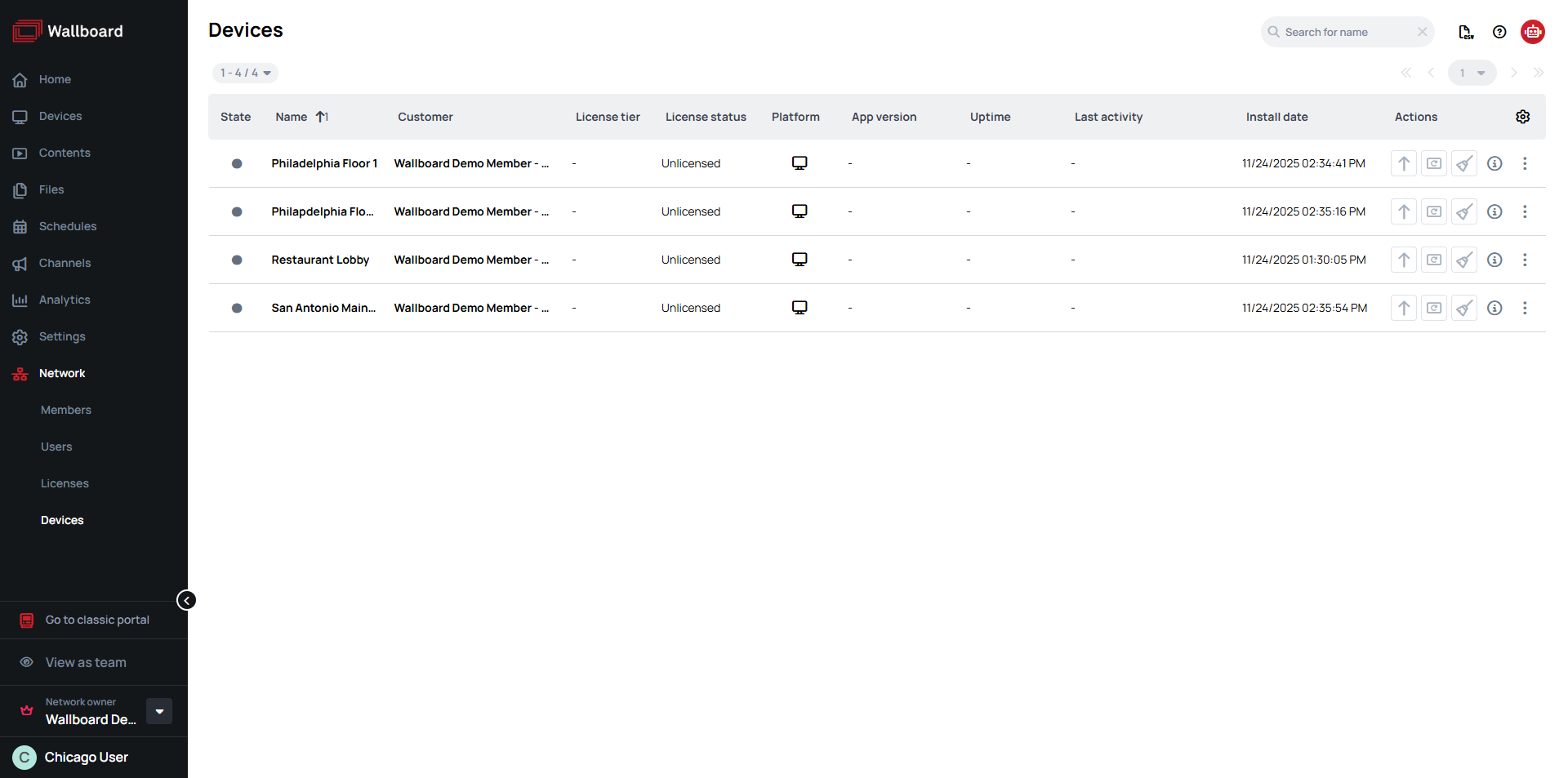1568x778 pixels.
Task: Show info for Philapdelphia Flo... device
Action: (x=1494, y=211)
